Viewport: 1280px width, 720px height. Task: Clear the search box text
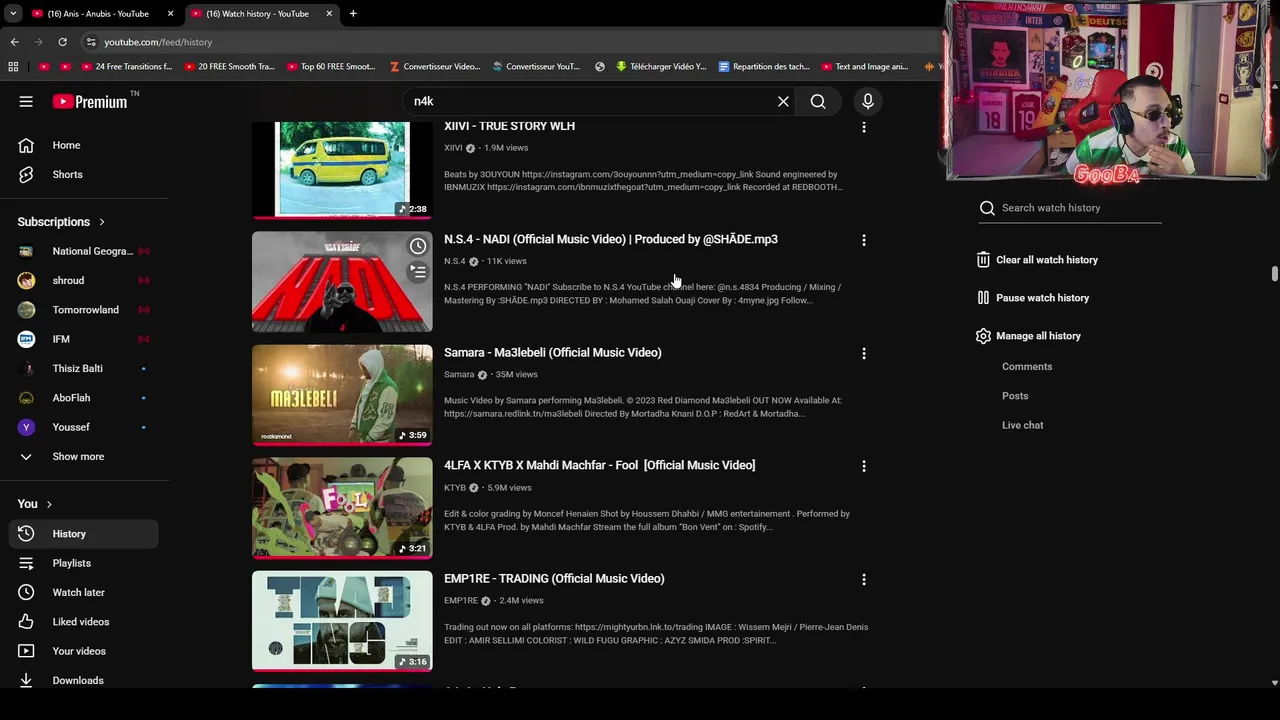pyautogui.click(x=783, y=101)
